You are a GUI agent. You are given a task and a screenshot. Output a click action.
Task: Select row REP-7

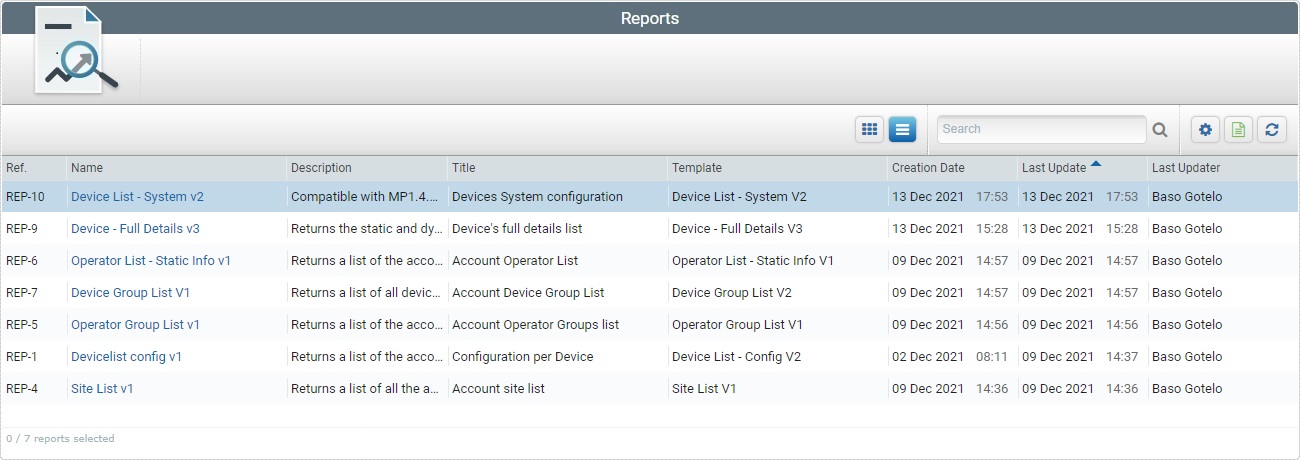coord(650,293)
